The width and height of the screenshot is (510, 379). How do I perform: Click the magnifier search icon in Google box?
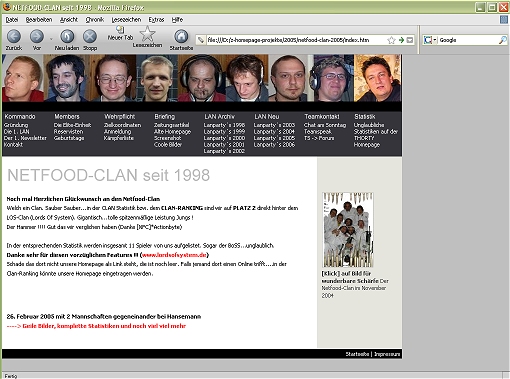(x=502, y=40)
